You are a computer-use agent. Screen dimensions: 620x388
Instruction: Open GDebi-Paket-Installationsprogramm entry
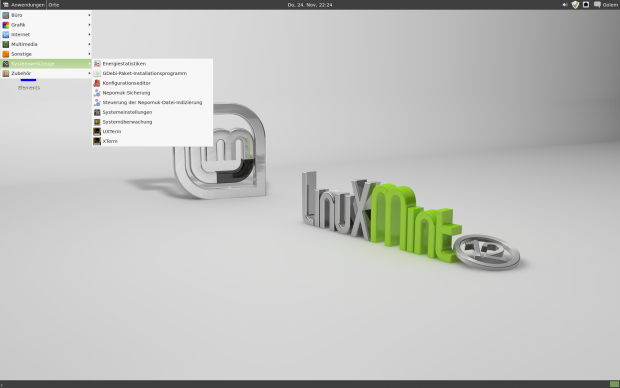tap(152, 73)
